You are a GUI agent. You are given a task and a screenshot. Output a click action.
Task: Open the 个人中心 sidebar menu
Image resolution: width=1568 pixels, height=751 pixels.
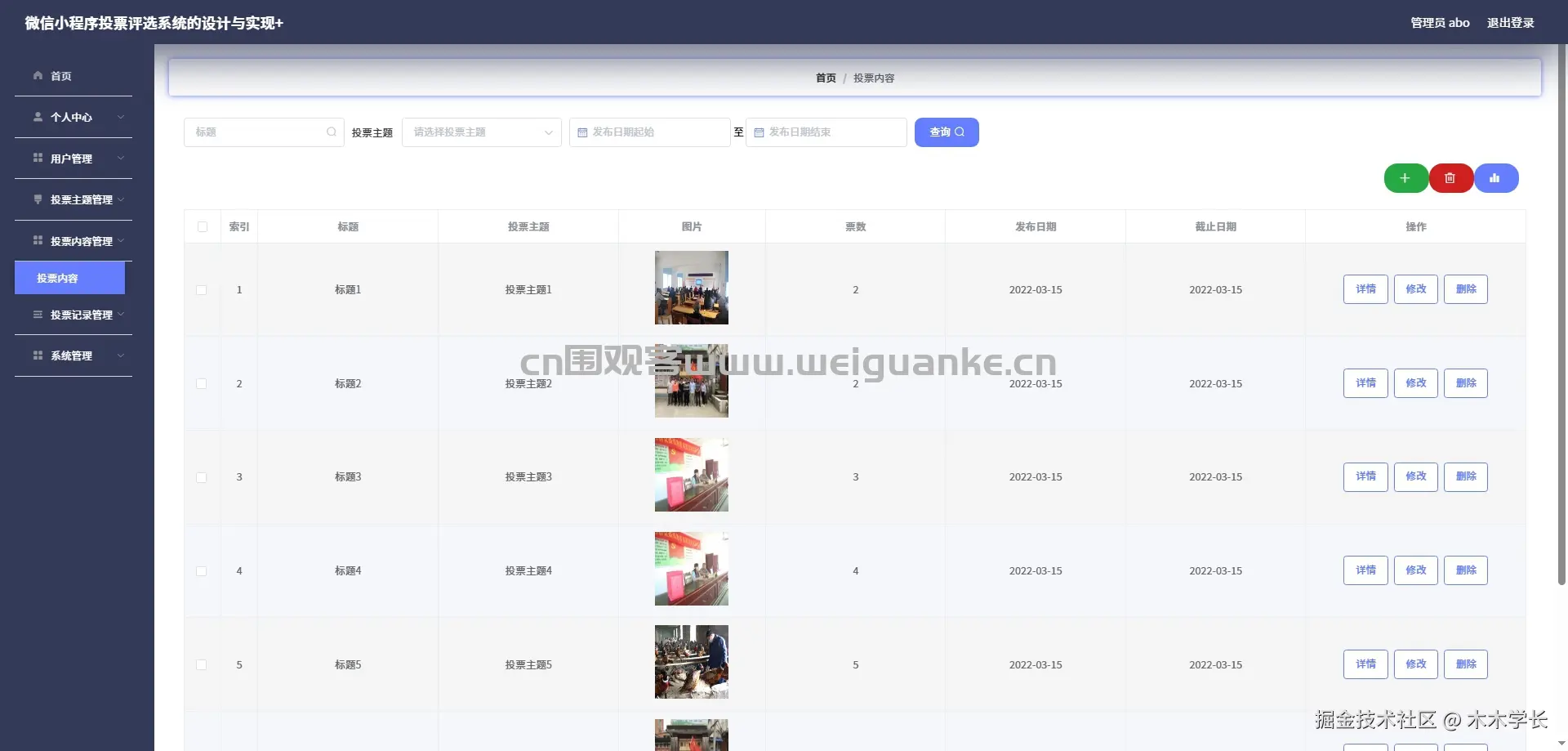73,117
